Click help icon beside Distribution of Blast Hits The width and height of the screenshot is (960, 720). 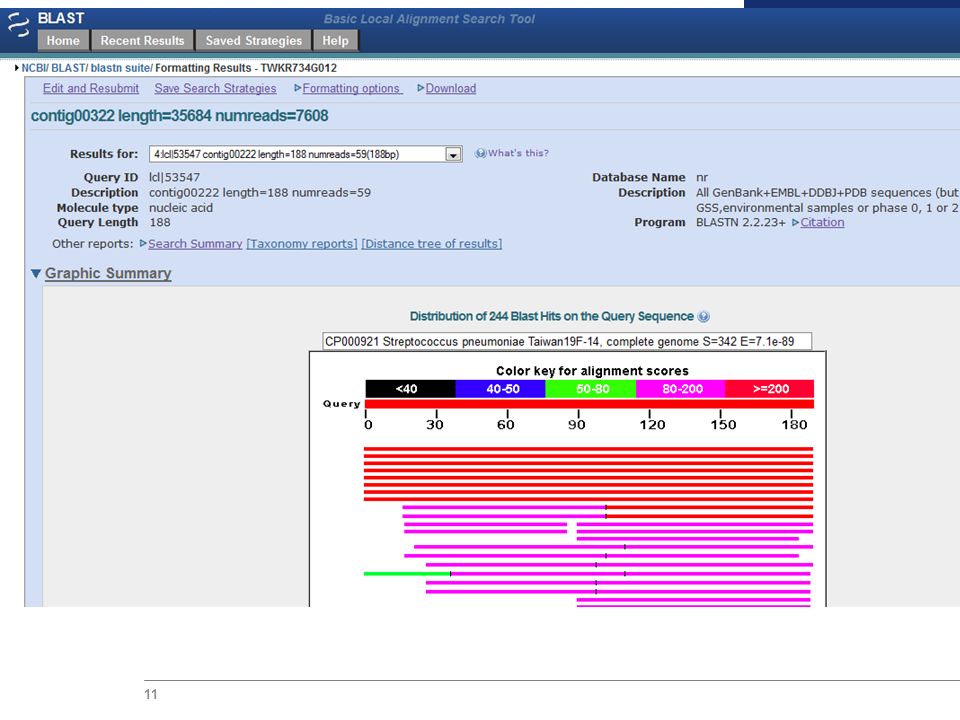click(703, 317)
